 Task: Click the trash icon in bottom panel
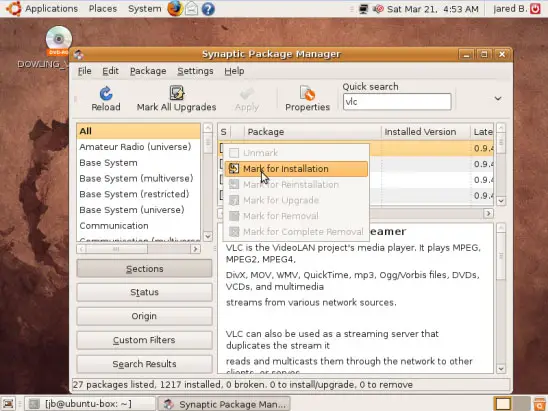coord(541,404)
